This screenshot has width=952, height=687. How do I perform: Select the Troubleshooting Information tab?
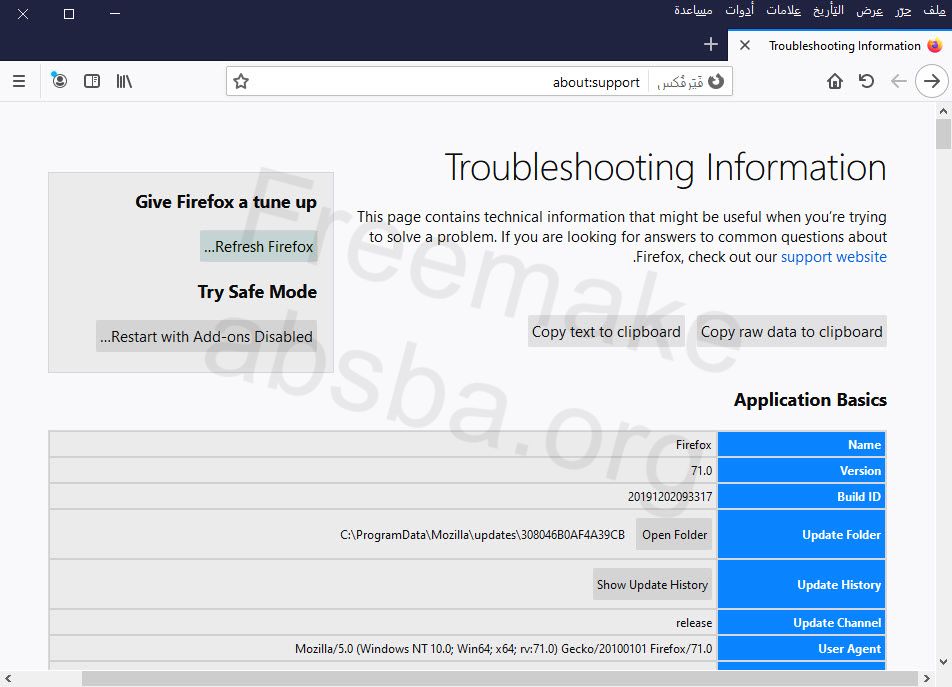tap(839, 46)
